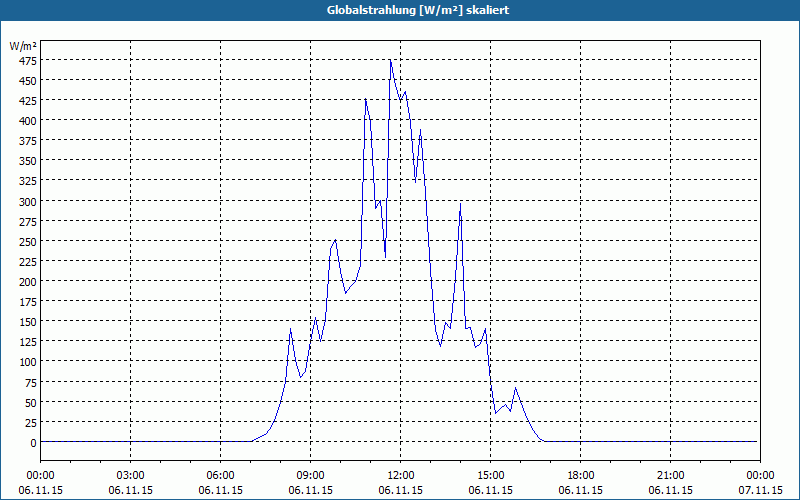This screenshot has height=500, width=800.
Task: Click the chart title 'Globalstrahlung [W/m²] skaliert'
Action: [x=418, y=10]
